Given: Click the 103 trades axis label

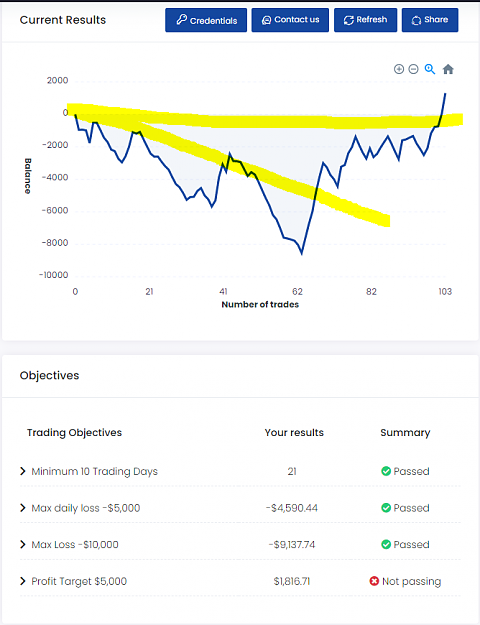Looking at the screenshot, I should tap(445, 292).
